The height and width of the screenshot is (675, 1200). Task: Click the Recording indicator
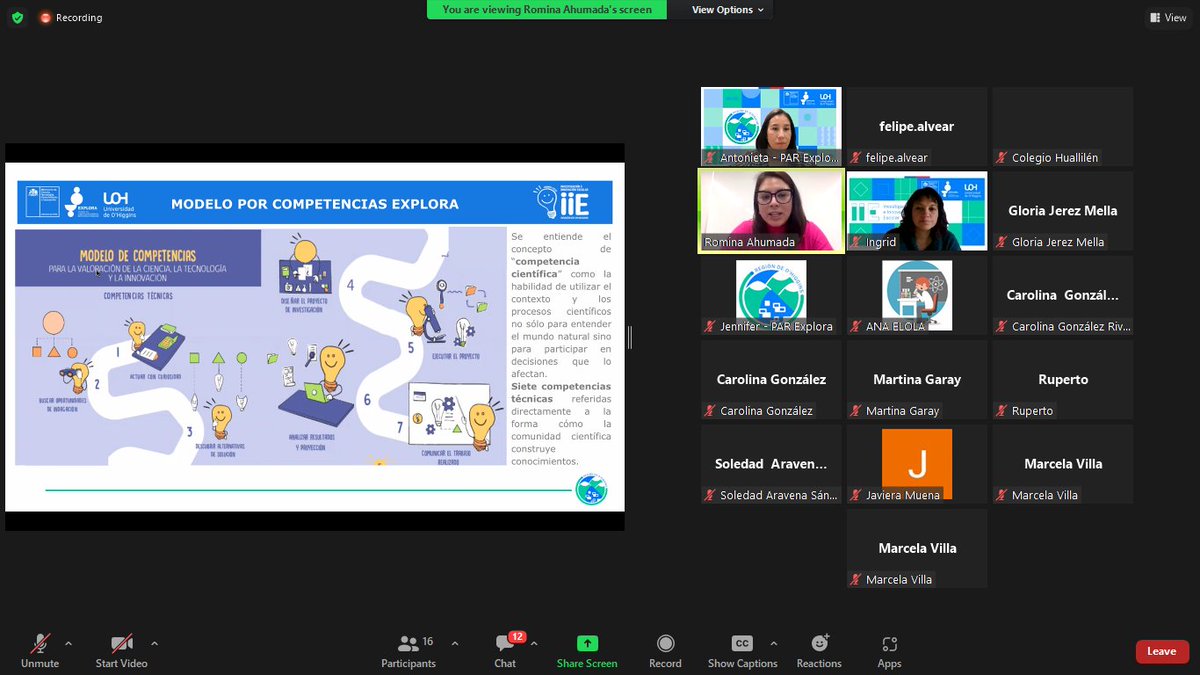coord(71,17)
